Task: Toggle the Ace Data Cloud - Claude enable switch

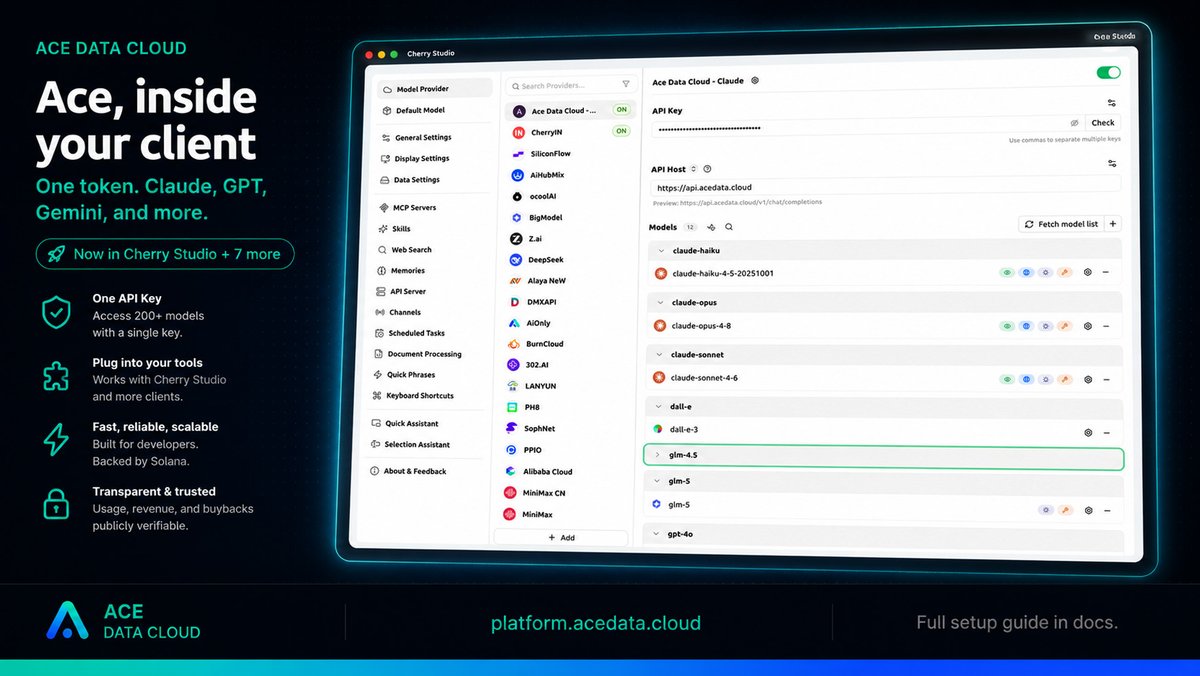Action: (x=1108, y=73)
